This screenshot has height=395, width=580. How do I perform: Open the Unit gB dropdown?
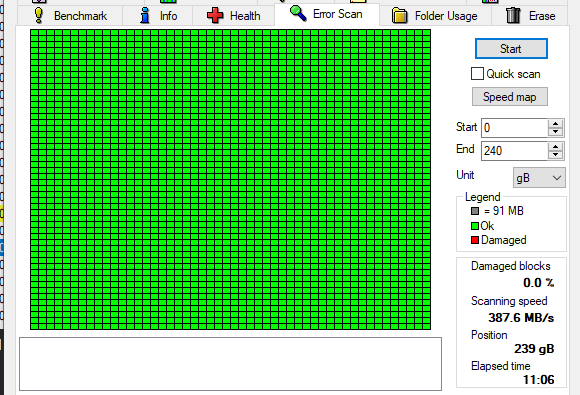click(x=539, y=178)
